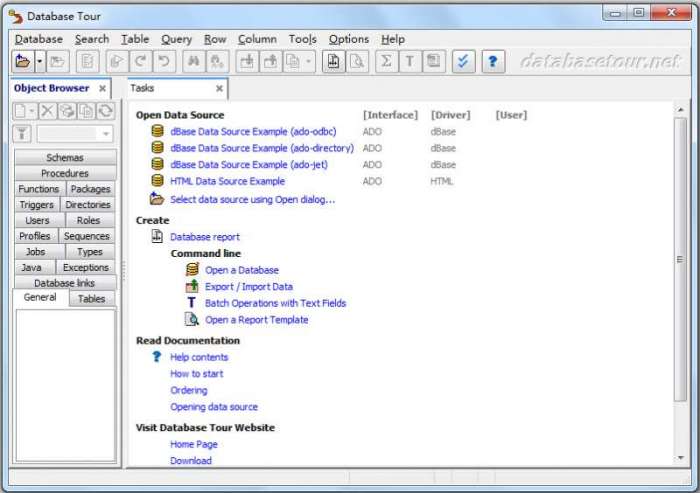
Task: Open the Query menu
Action: (x=176, y=39)
